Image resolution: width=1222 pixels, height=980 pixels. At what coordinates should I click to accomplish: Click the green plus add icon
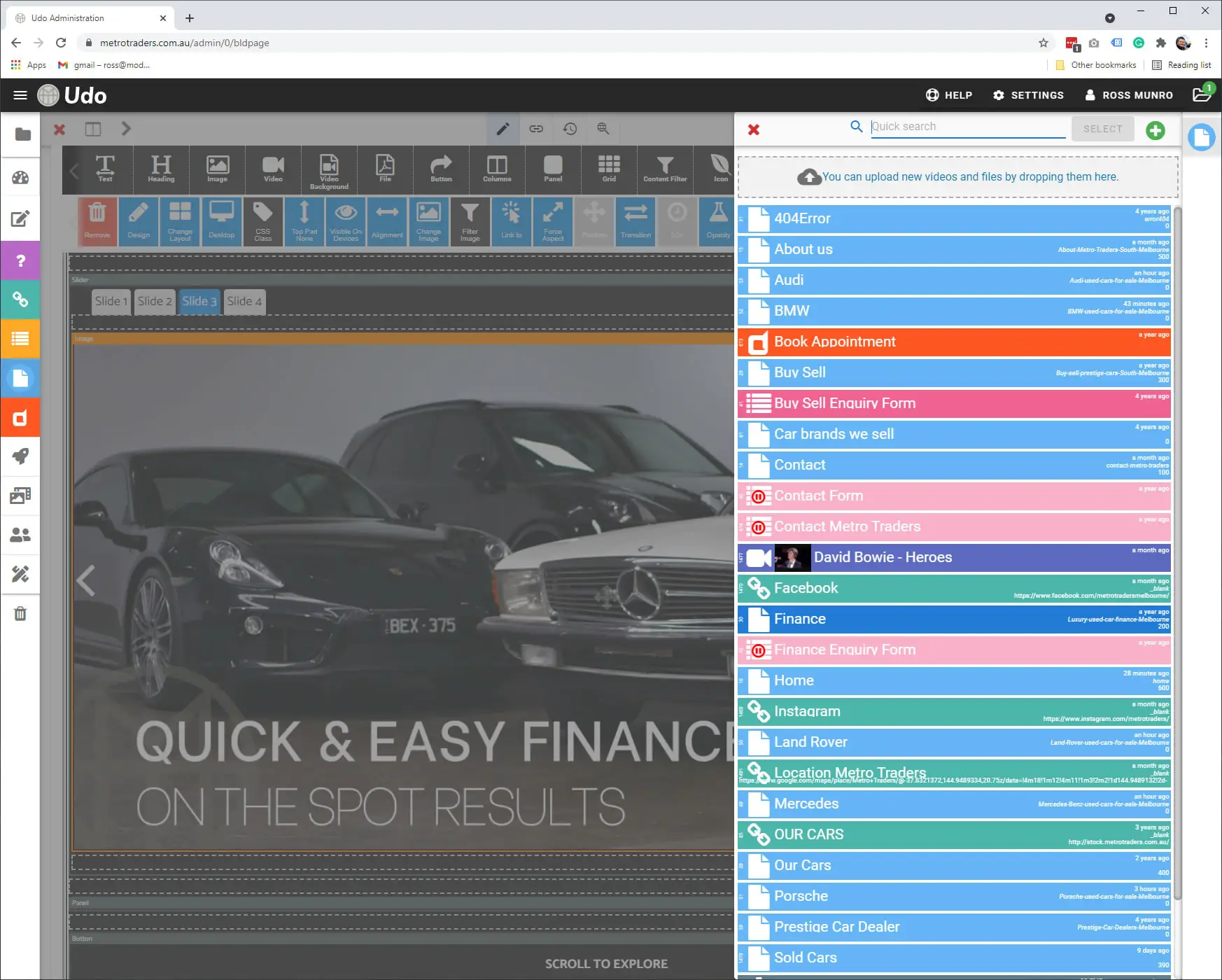pos(1156,130)
